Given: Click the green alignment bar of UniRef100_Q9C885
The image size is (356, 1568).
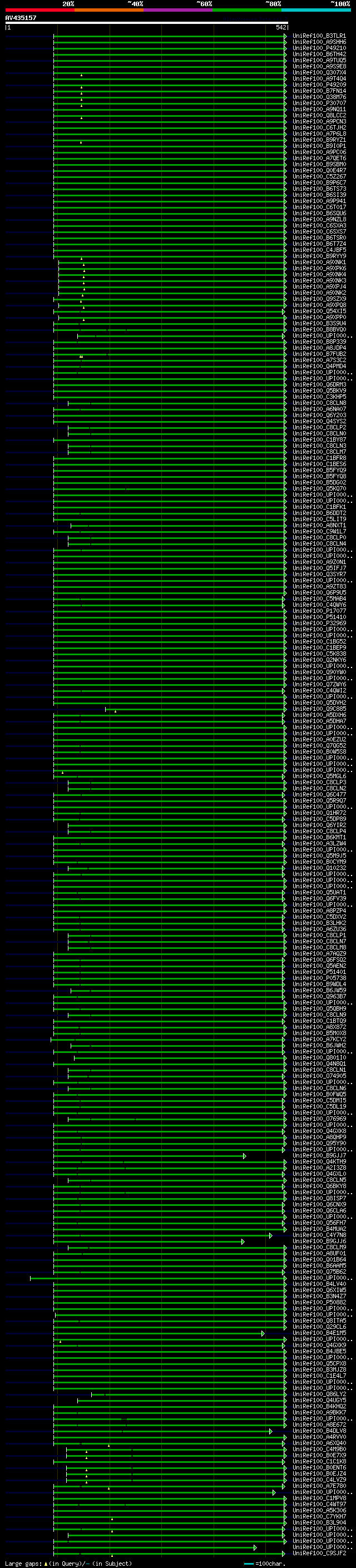Looking at the screenshot, I should pos(196,709).
